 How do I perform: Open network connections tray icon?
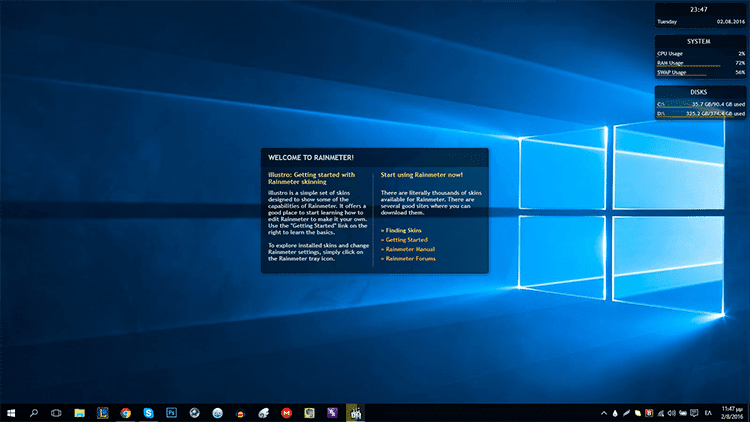[661, 413]
